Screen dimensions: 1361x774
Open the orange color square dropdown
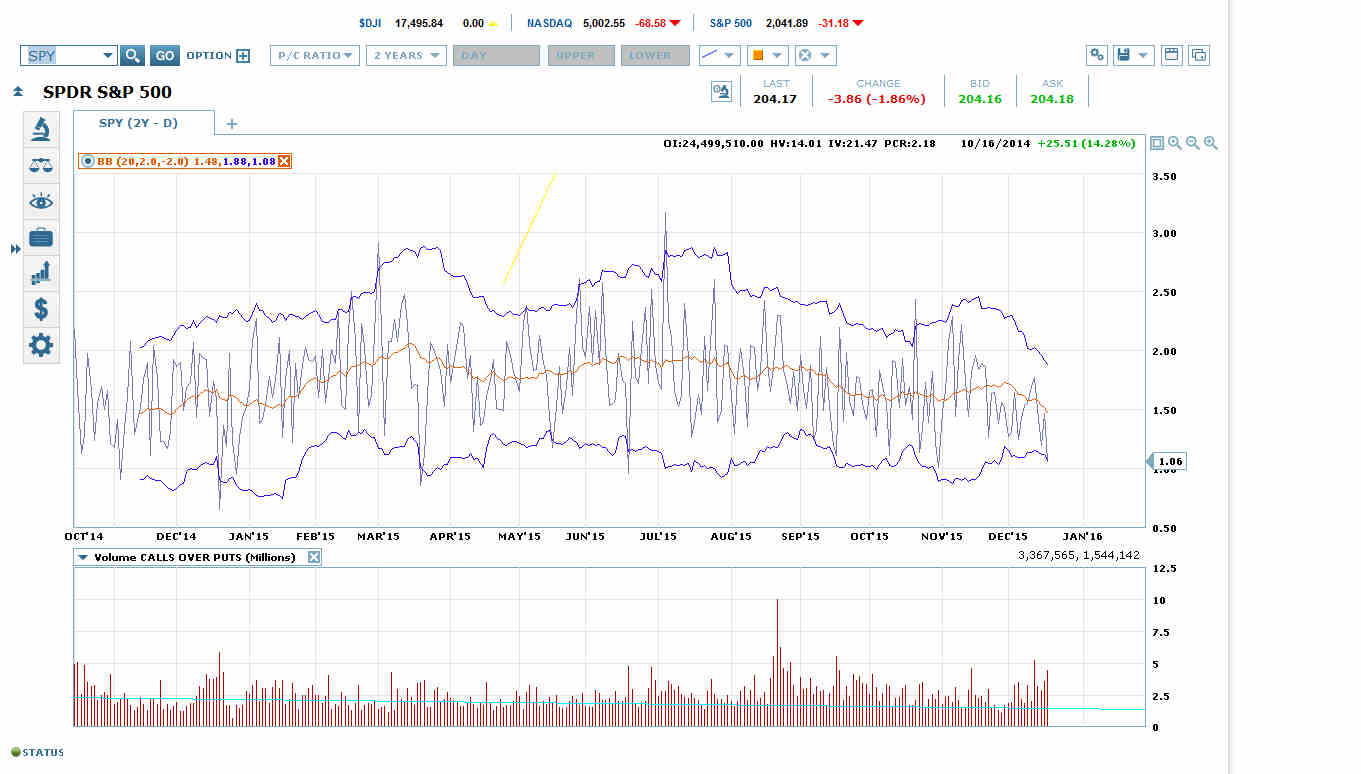point(768,56)
